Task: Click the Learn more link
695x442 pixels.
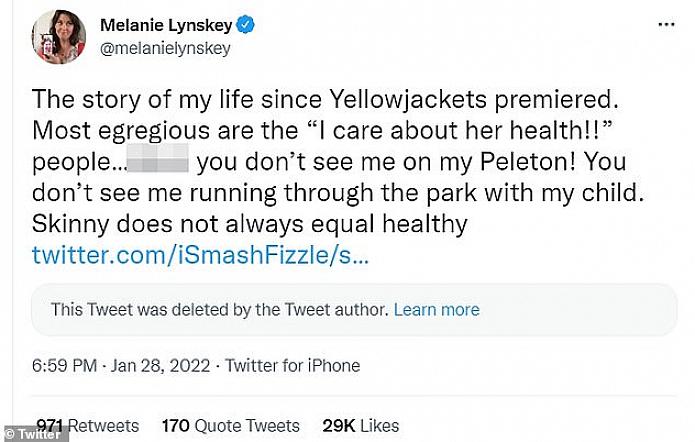Action: coord(436,310)
